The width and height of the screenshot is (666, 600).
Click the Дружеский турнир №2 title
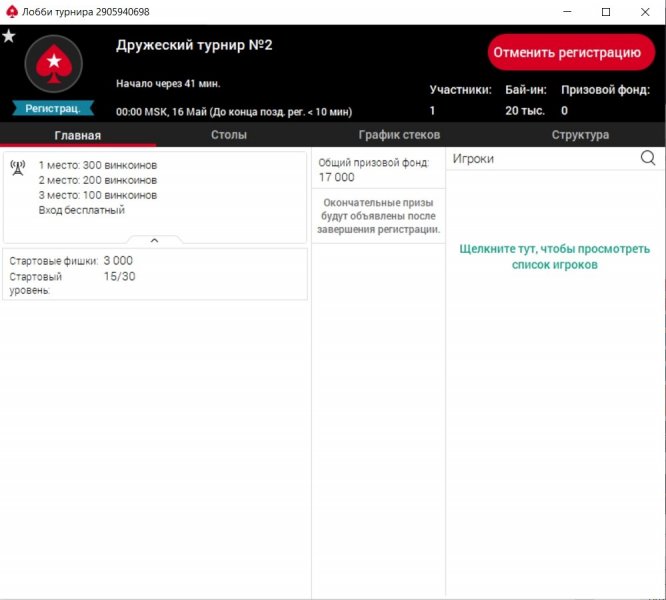(194, 46)
